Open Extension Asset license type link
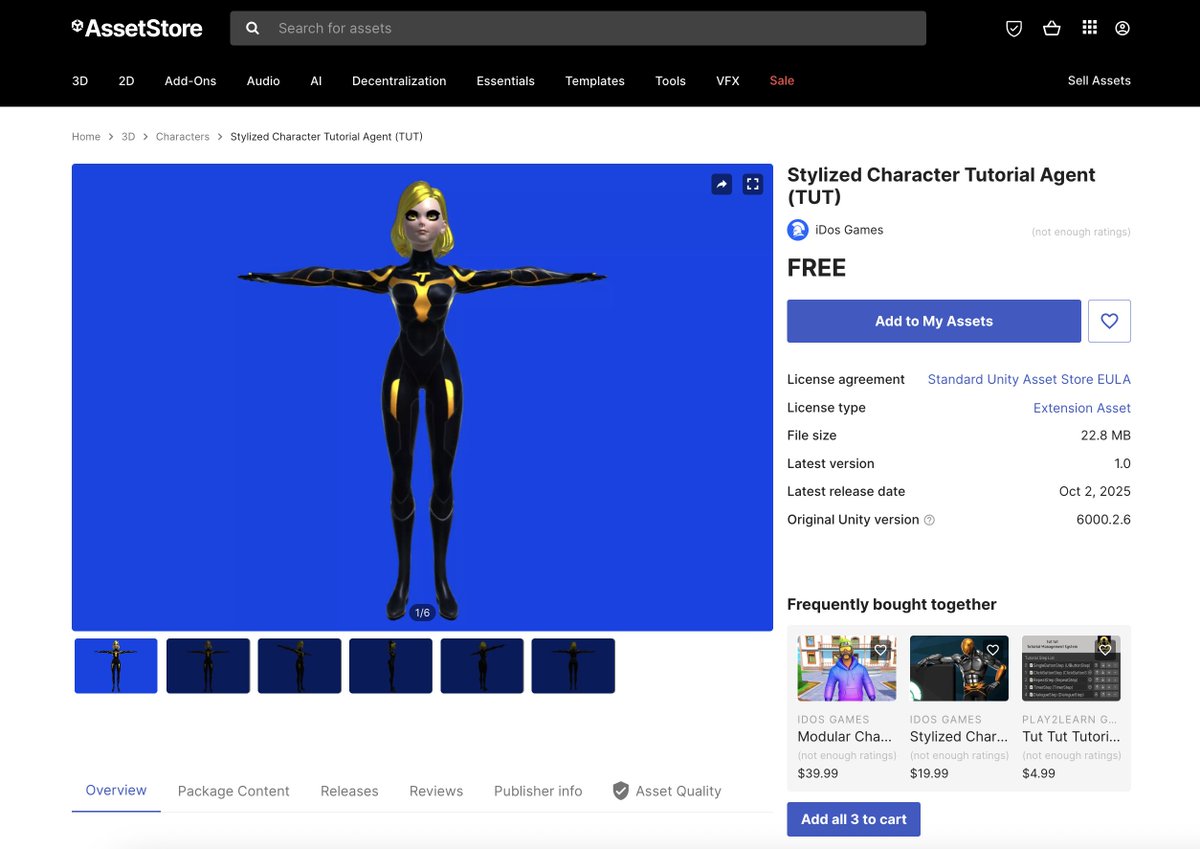 (x=1082, y=408)
